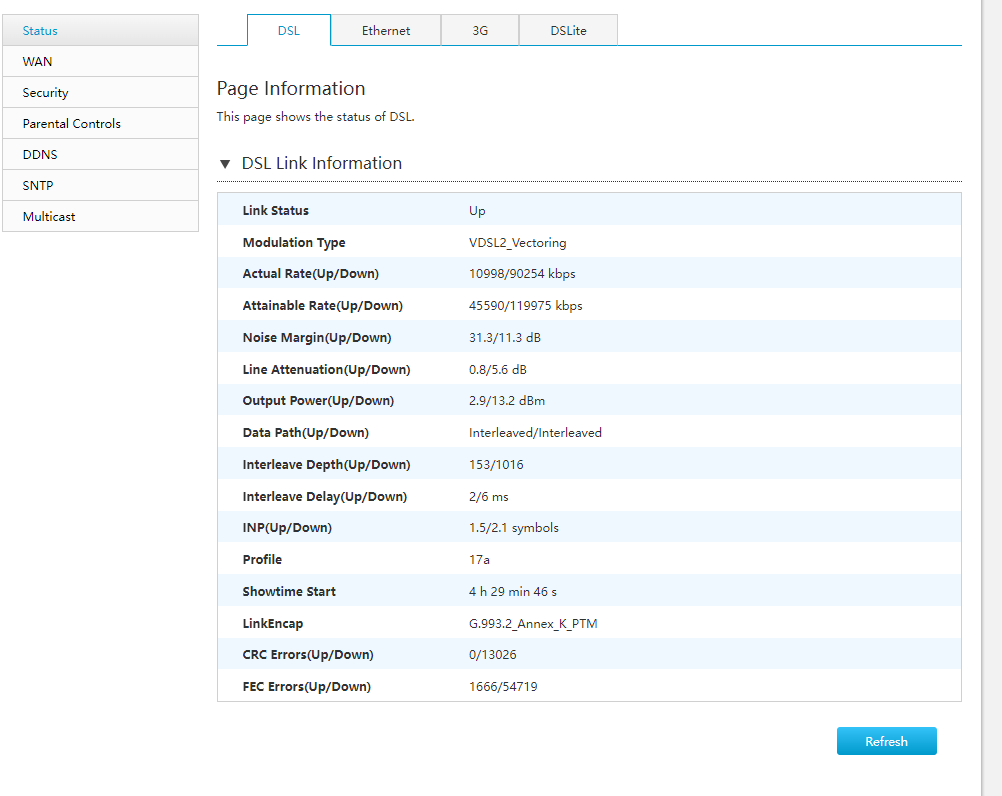Click the DSL Link Information heading

[321, 164]
